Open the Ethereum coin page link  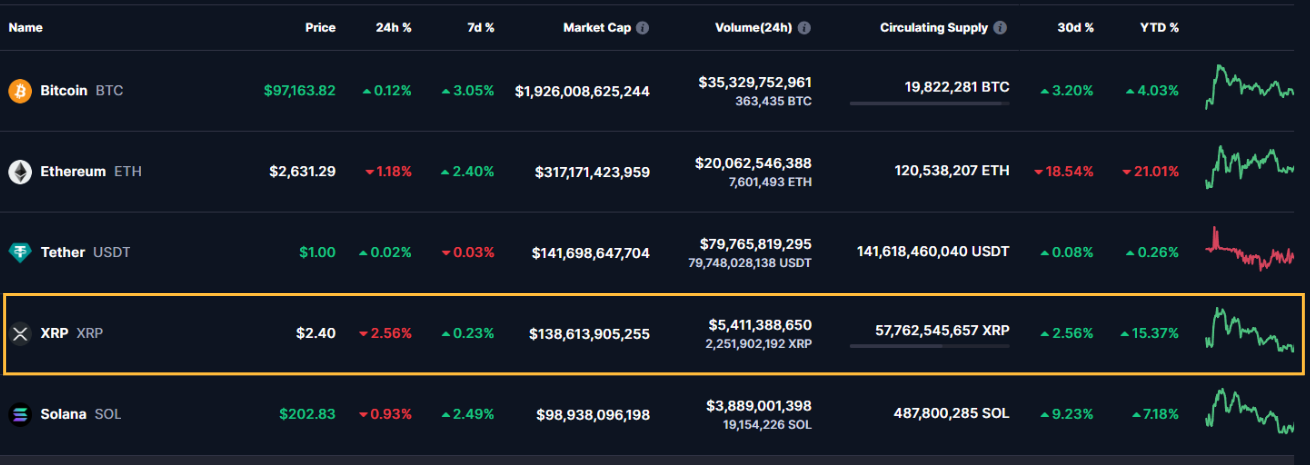point(91,172)
